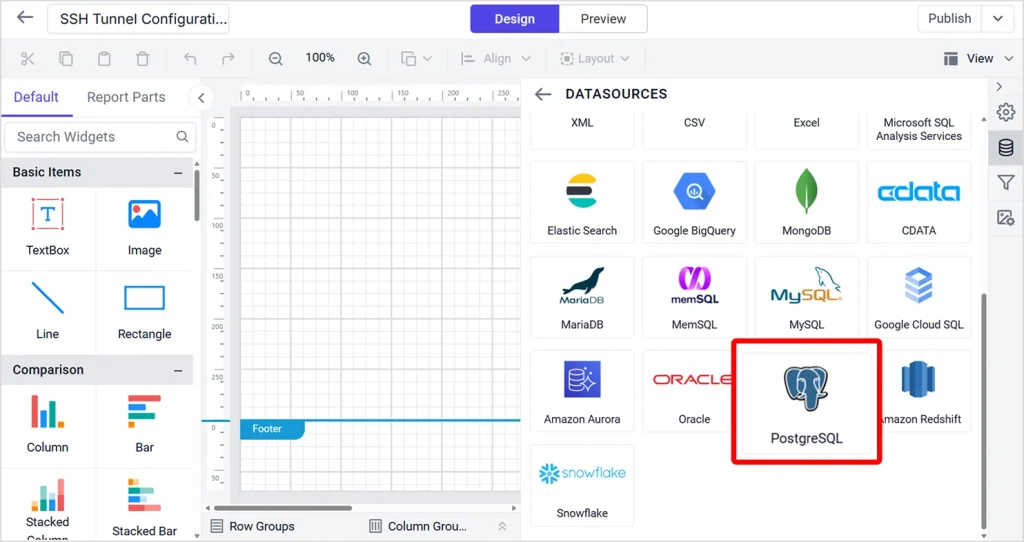1024x542 pixels.
Task: Click the Delete trash icon
Action: (142, 59)
